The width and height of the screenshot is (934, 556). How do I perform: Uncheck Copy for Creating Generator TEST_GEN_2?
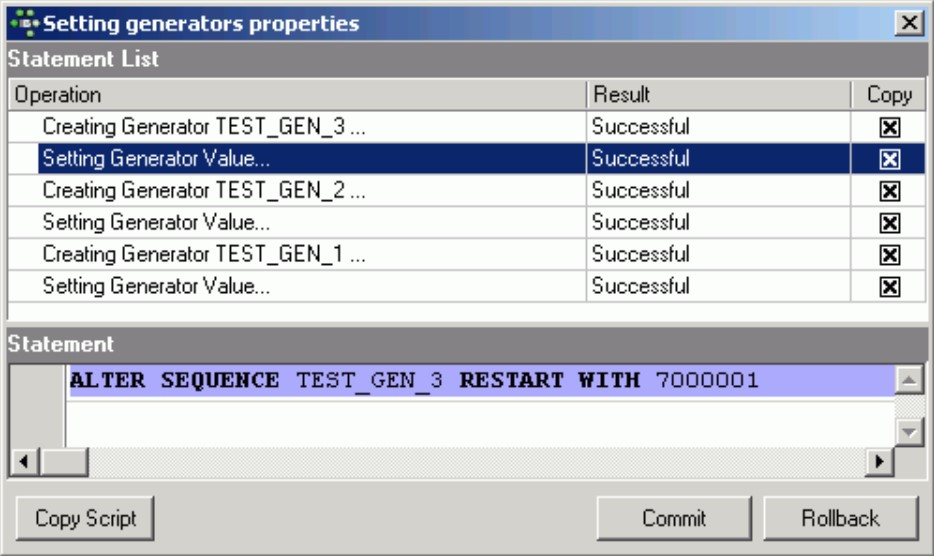889,191
